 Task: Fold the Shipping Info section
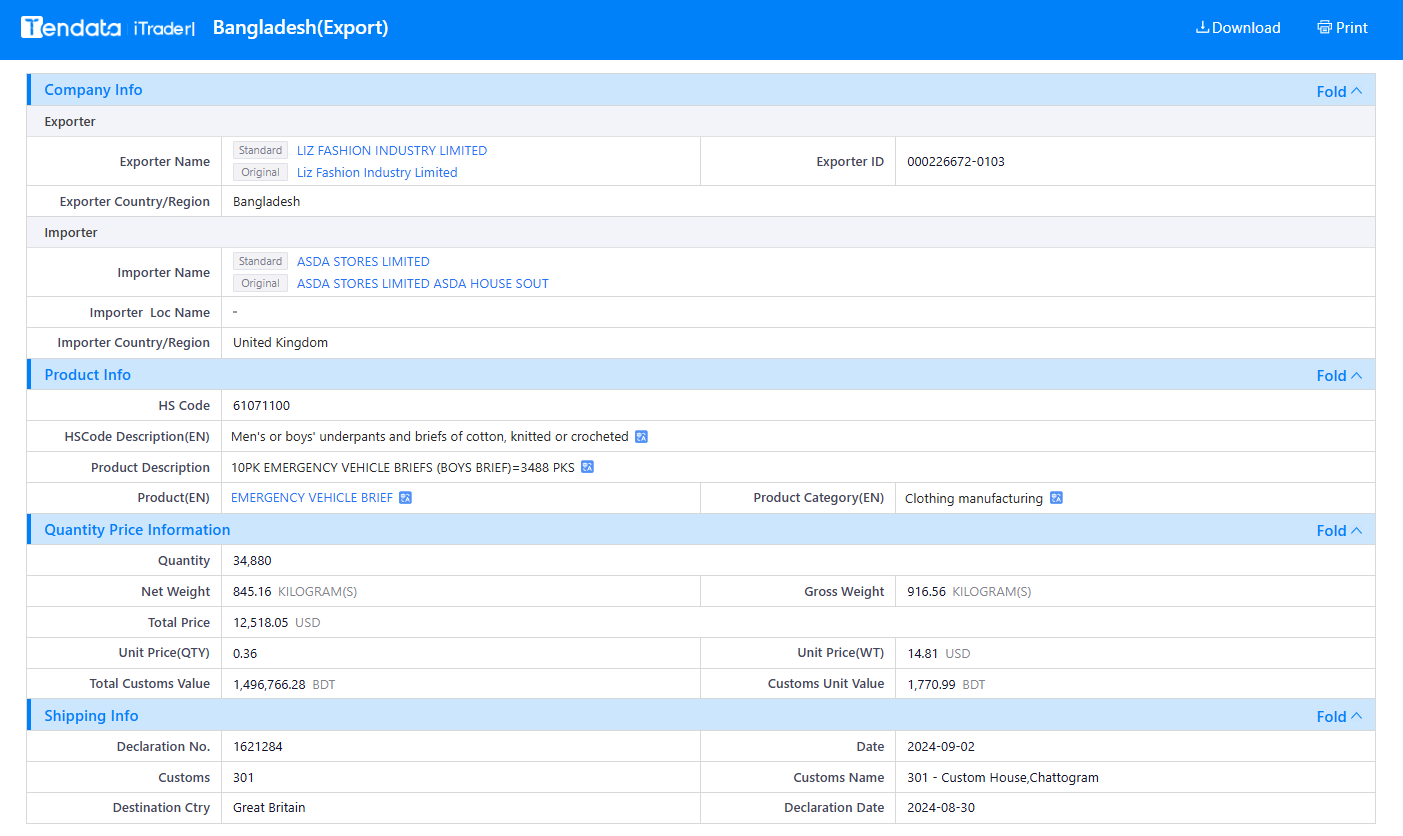point(1339,716)
